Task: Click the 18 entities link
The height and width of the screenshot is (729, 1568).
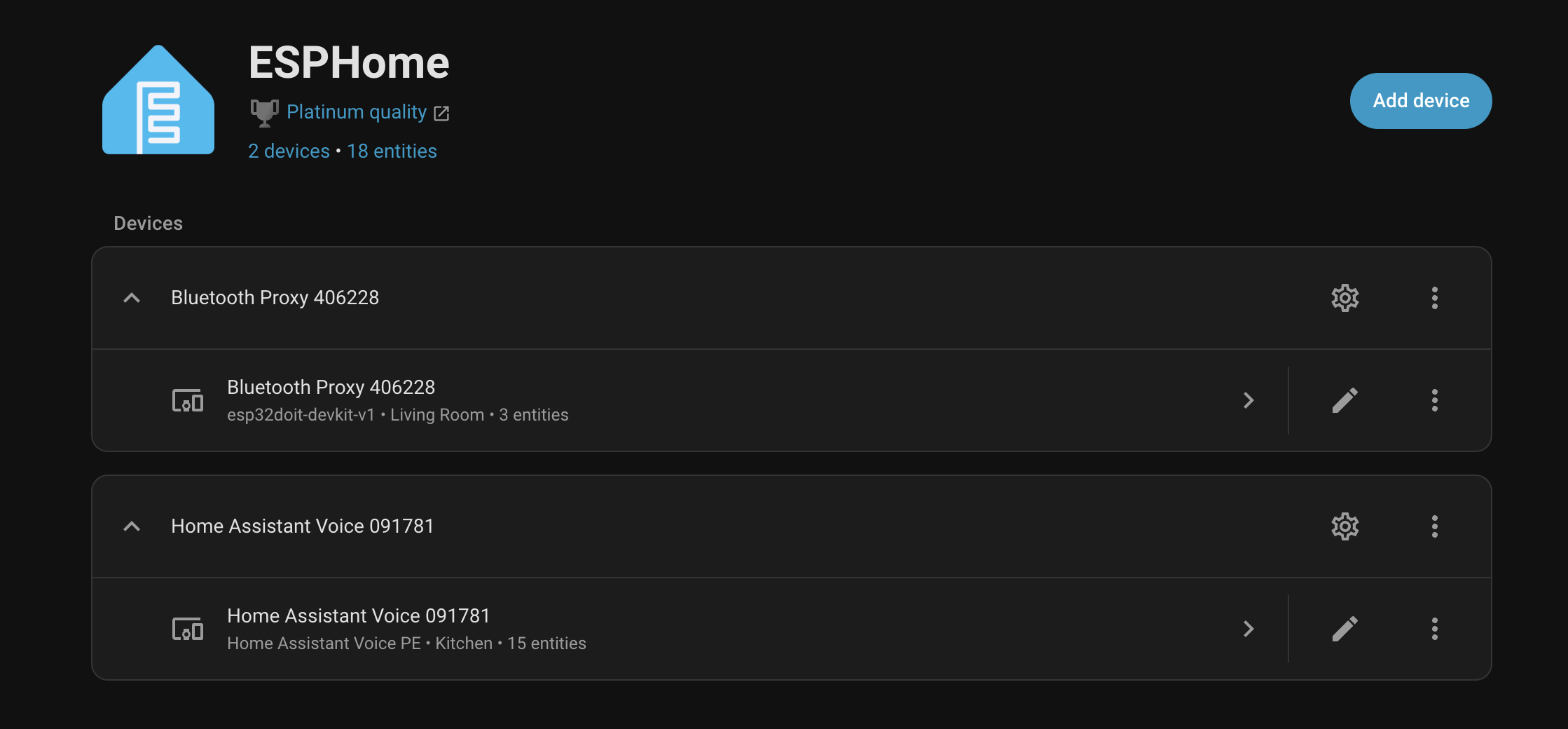Action: point(392,151)
